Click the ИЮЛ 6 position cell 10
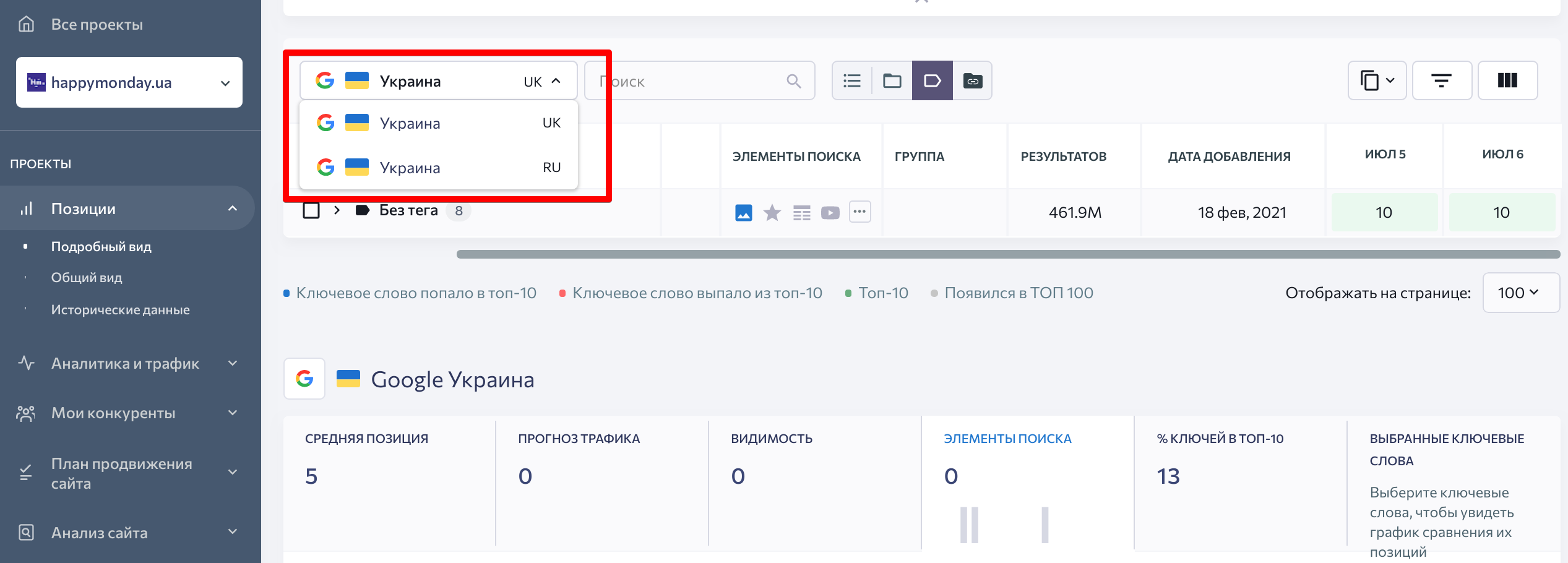1568x563 pixels. coord(1502,212)
